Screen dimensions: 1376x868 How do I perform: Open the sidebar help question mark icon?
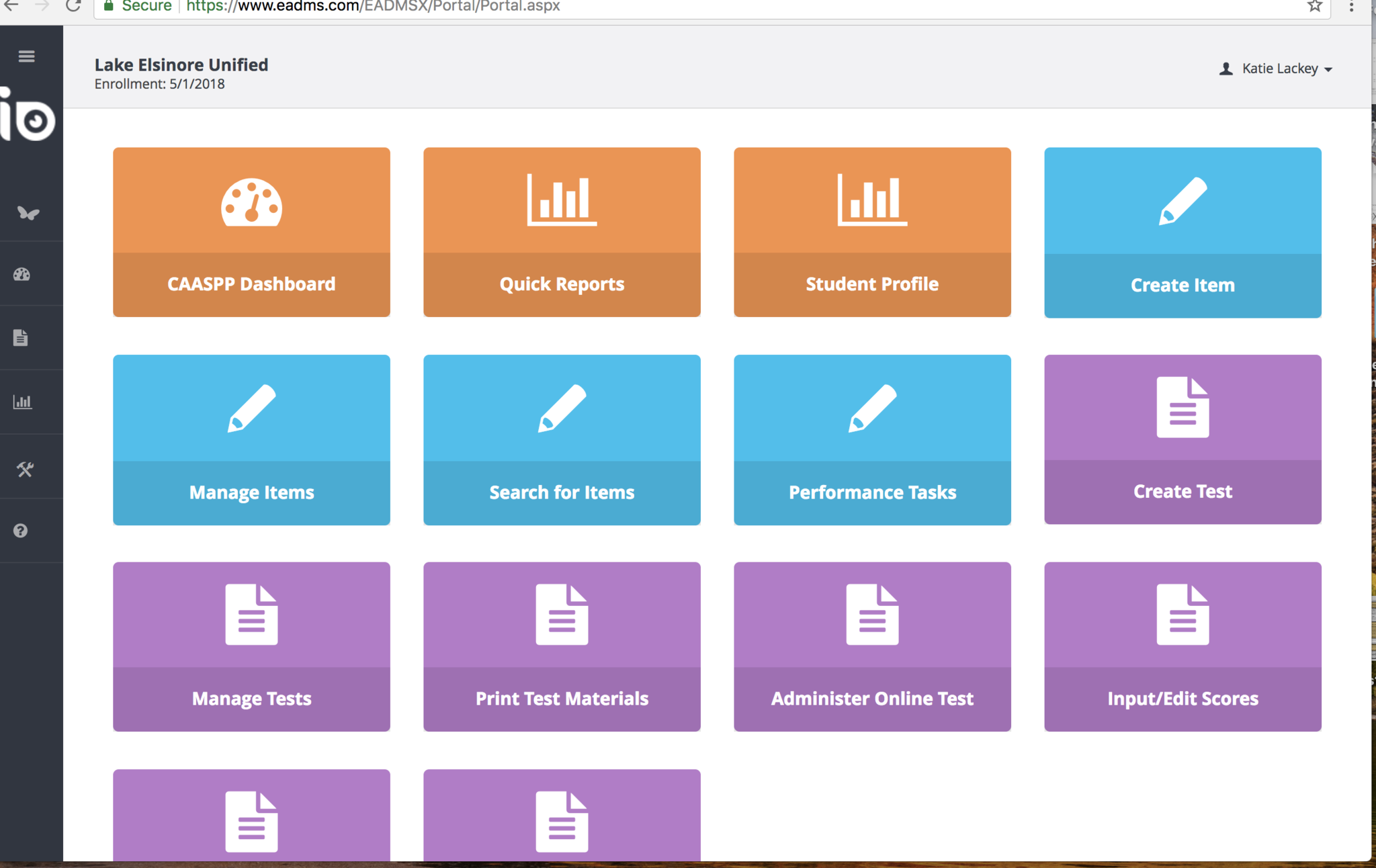point(21,531)
